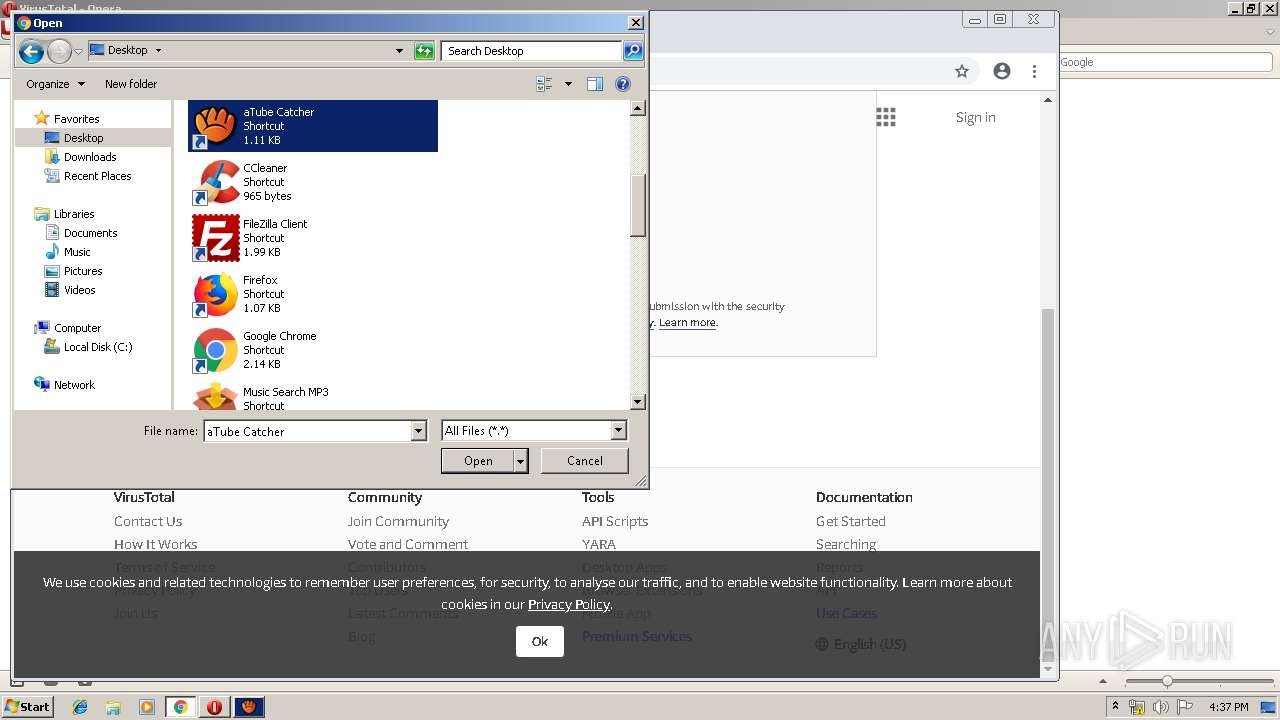Image resolution: width=1280 pixels, height=720 pixels.
Task: Open the help icon in dialog toolbar
Action: [x=623, y=84]
